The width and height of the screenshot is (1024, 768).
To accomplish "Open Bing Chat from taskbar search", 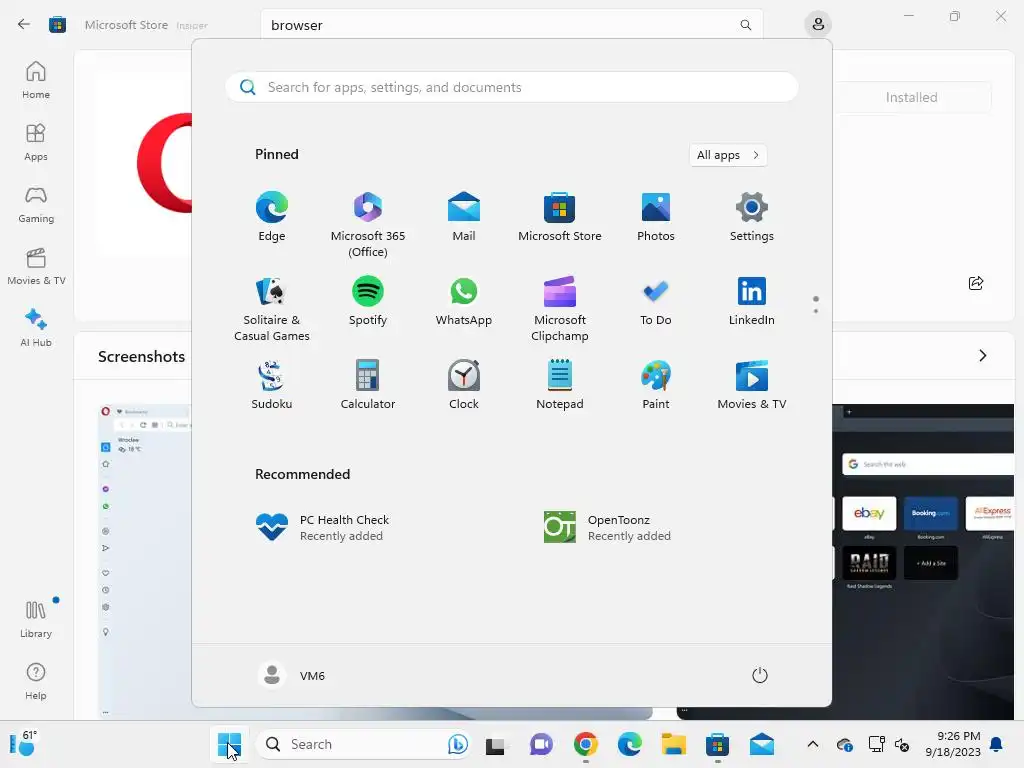I will coord(458,744).
